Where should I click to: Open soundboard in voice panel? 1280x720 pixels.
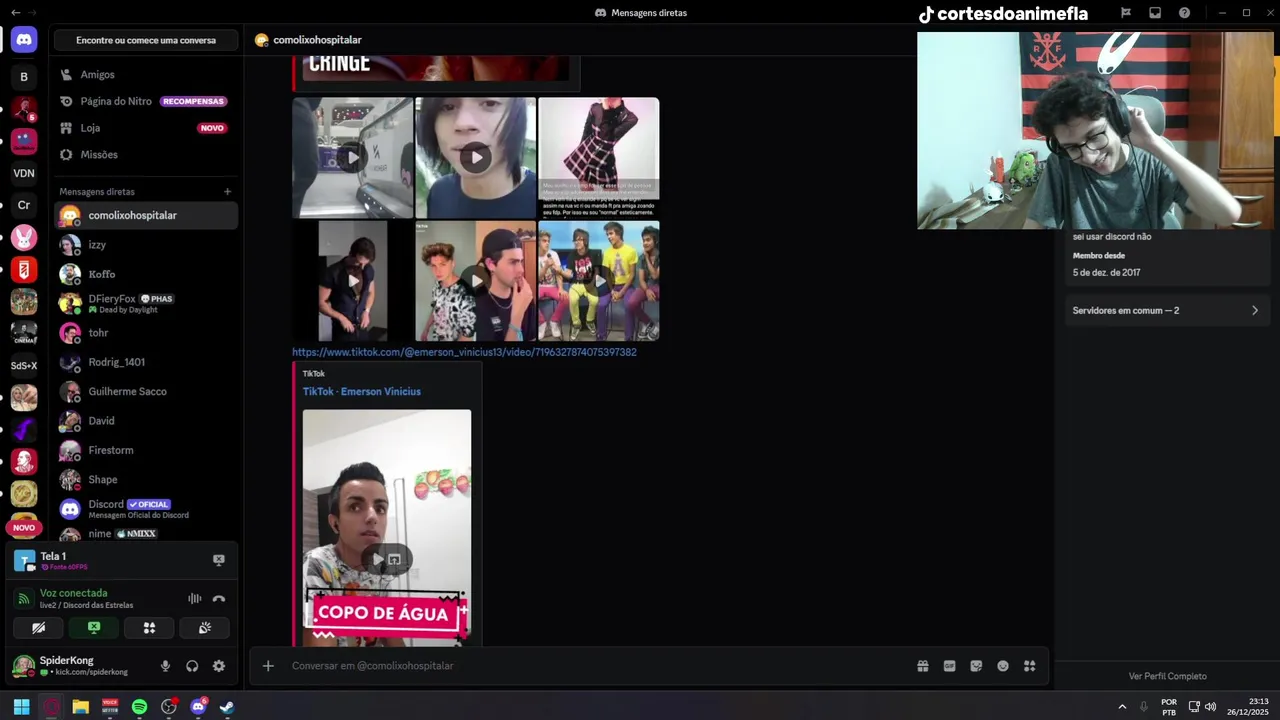point(204,628)
